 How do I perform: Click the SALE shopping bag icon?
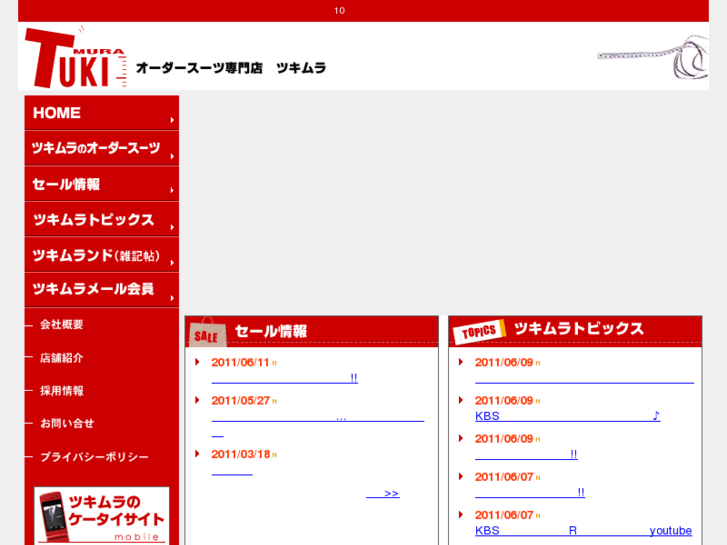[x=207, y=332]
